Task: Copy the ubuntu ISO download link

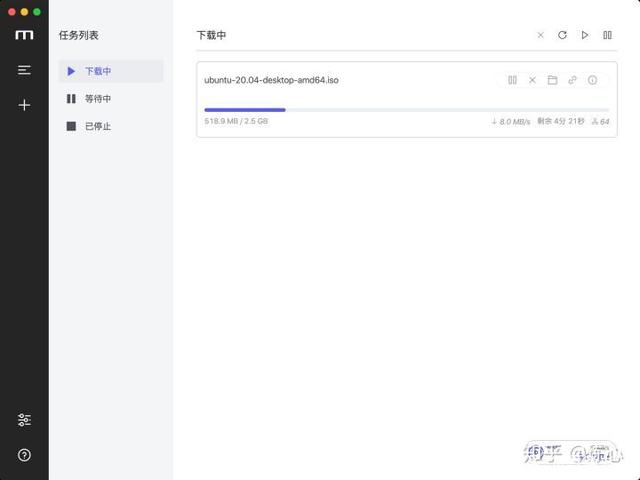Action: click(572, 80)
